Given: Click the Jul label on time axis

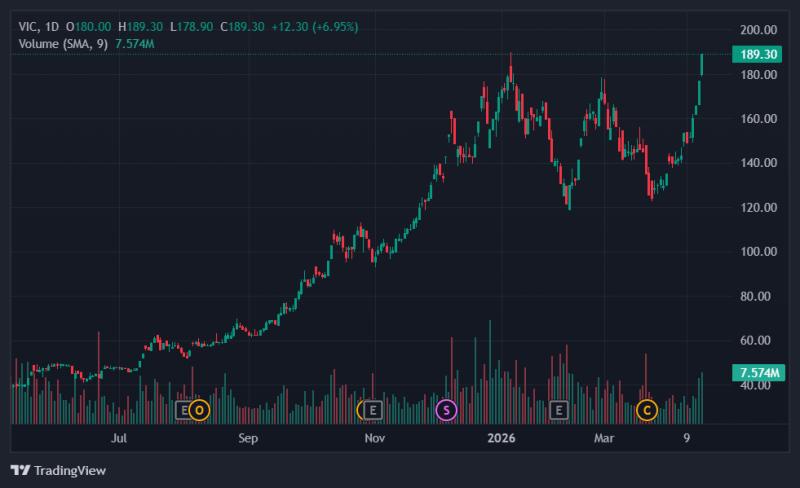Looking at the screenshot, I should click(x=118, y=438).
